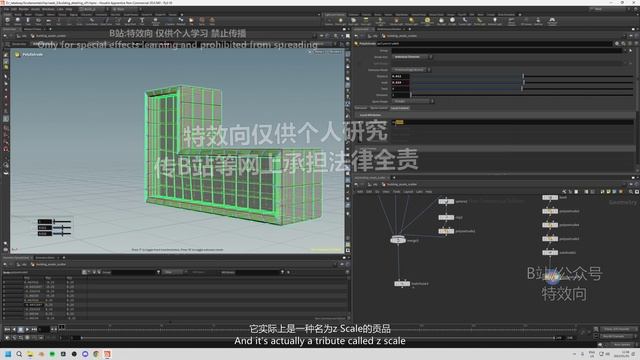The height and width of the screenshot is (360, 640).
Task: Open Group field dropdown arrow in parameters
Action: click(x=624, y=51)
